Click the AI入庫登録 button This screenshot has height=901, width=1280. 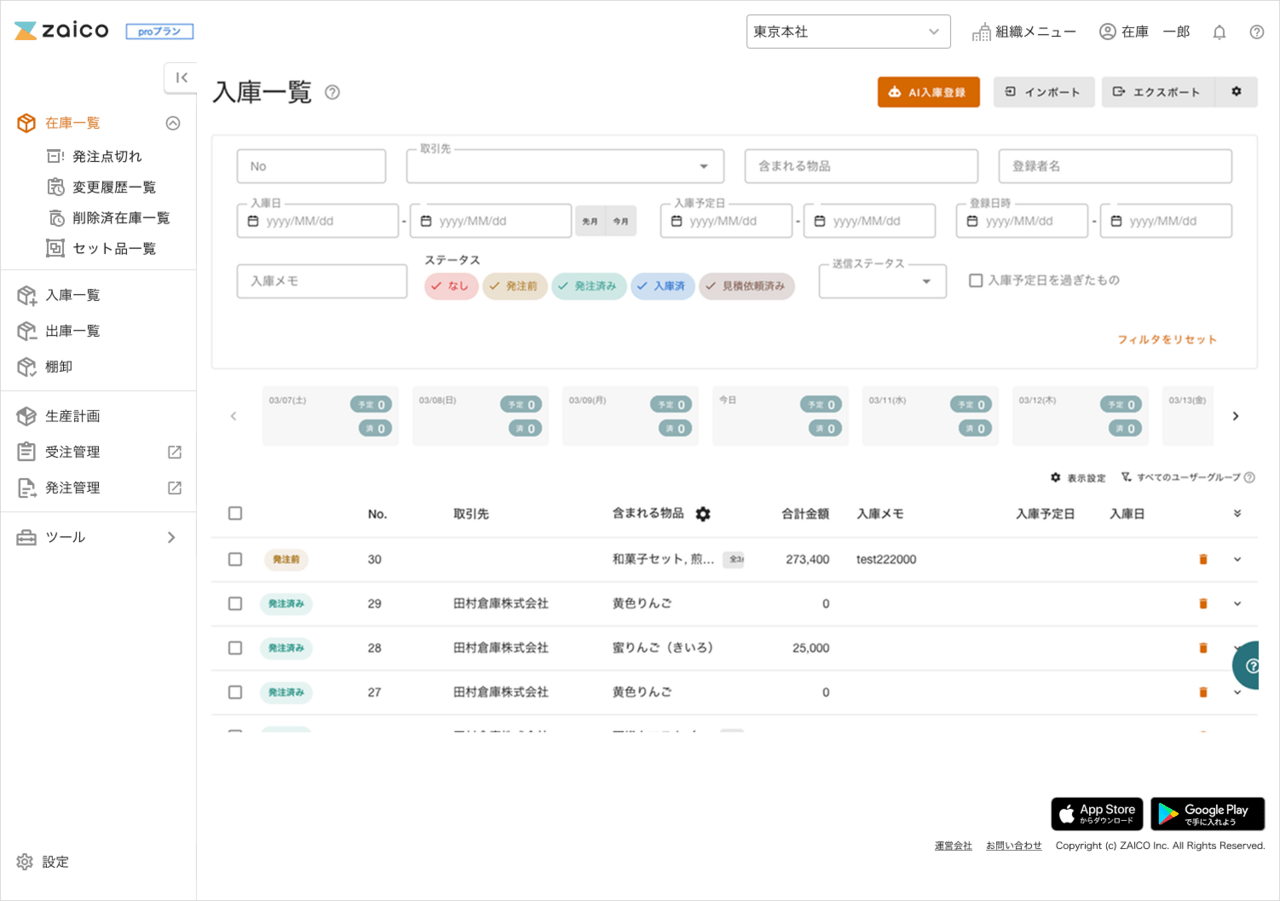click(x=928, y=92)
